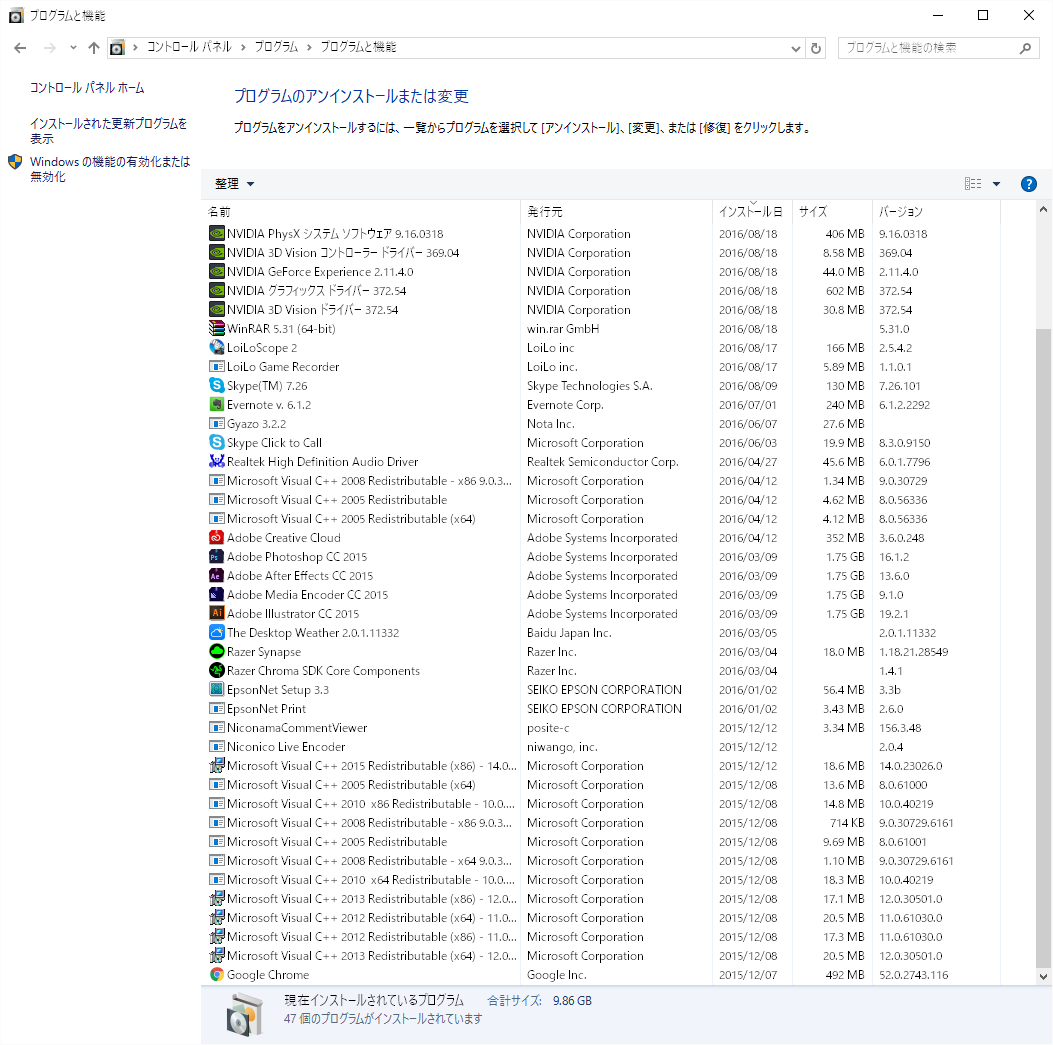Click the NVIDIA GeForce Experience icon
Screen dimensions: 1053x1045
pos(216,271)
